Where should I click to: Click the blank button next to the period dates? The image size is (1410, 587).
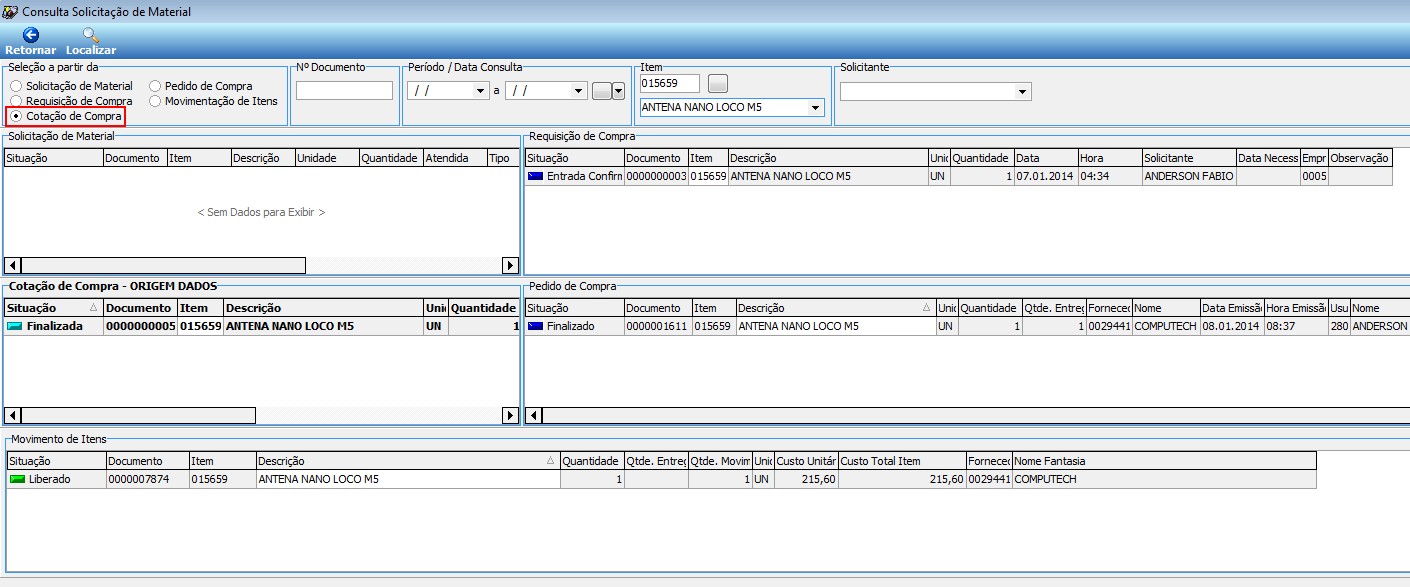click(601, 90)
